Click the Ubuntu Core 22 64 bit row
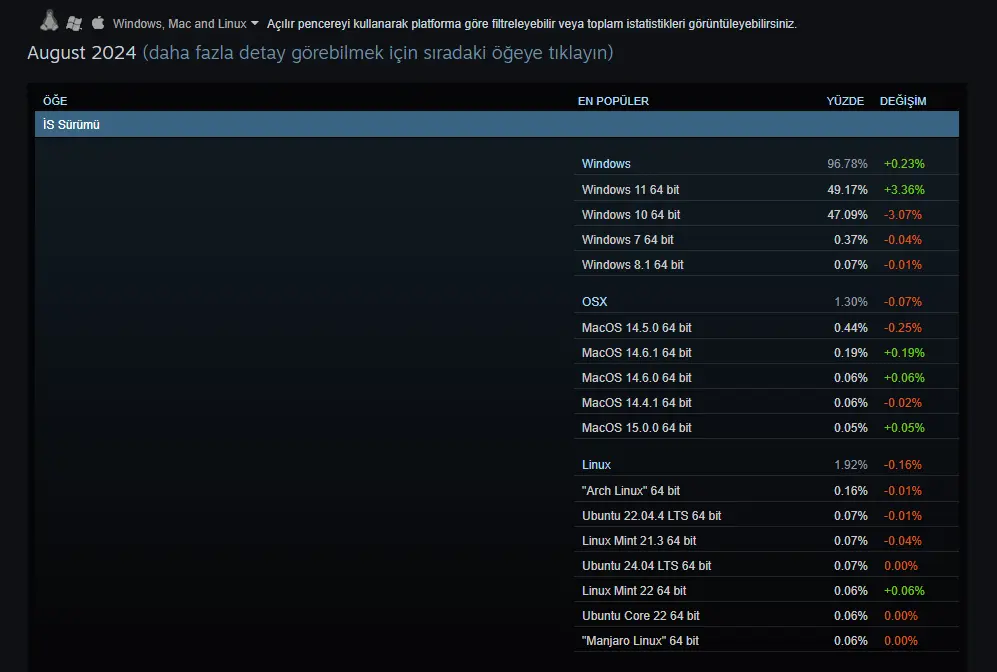The width and height of the screenshot is (997, 672). (x=766, y=615)
